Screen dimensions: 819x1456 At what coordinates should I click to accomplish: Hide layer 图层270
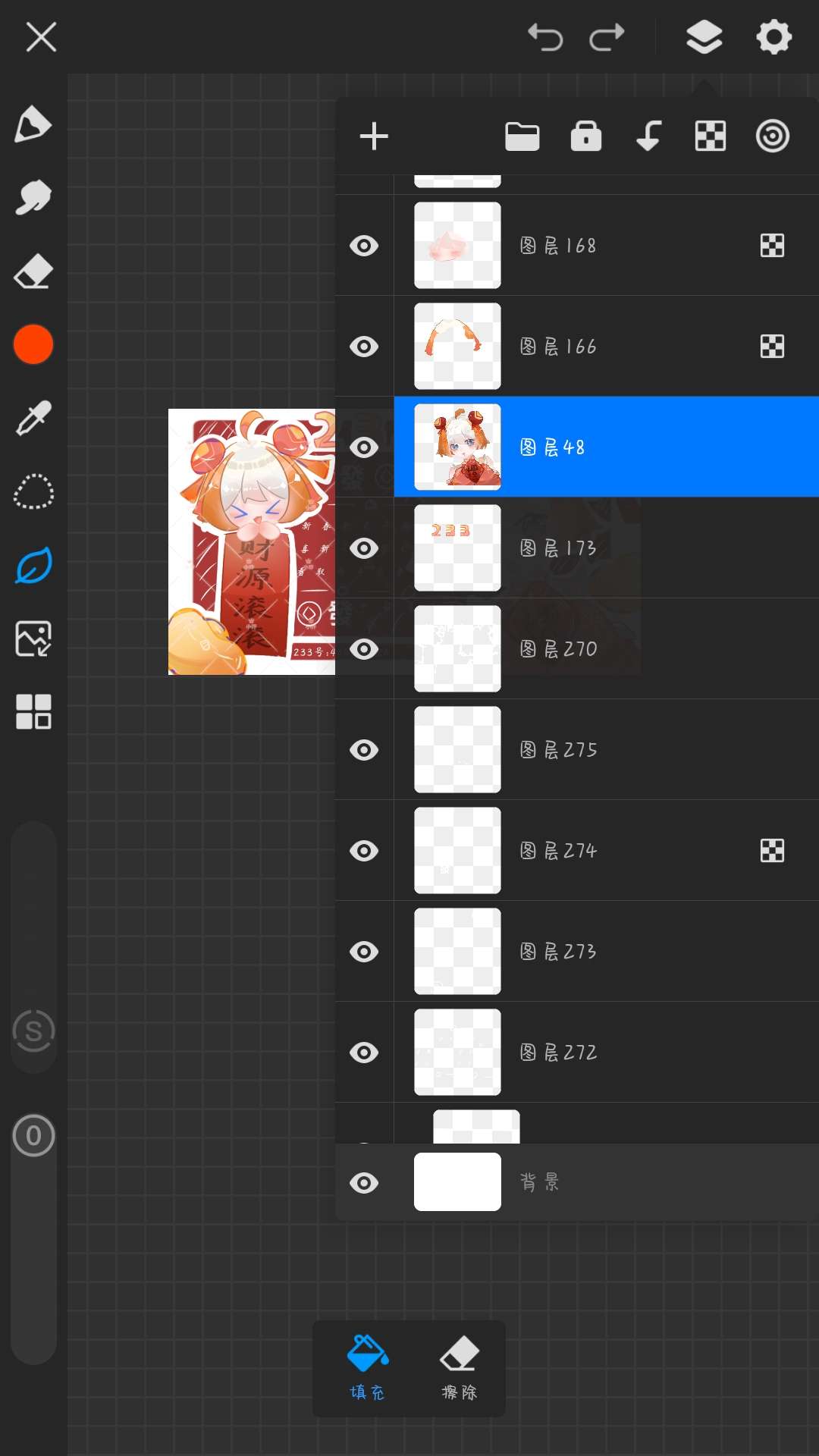(x=364, y=649)
